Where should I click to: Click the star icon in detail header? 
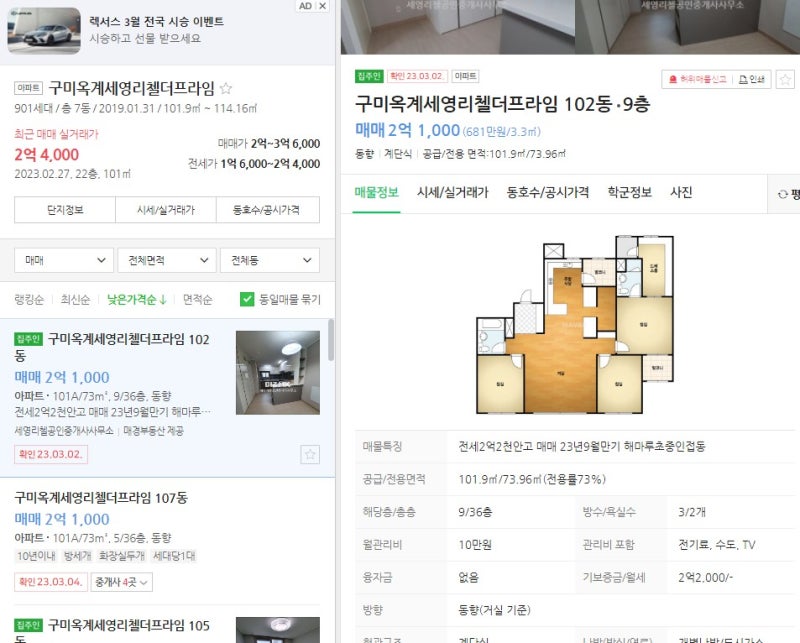click(x=785, y=80)
